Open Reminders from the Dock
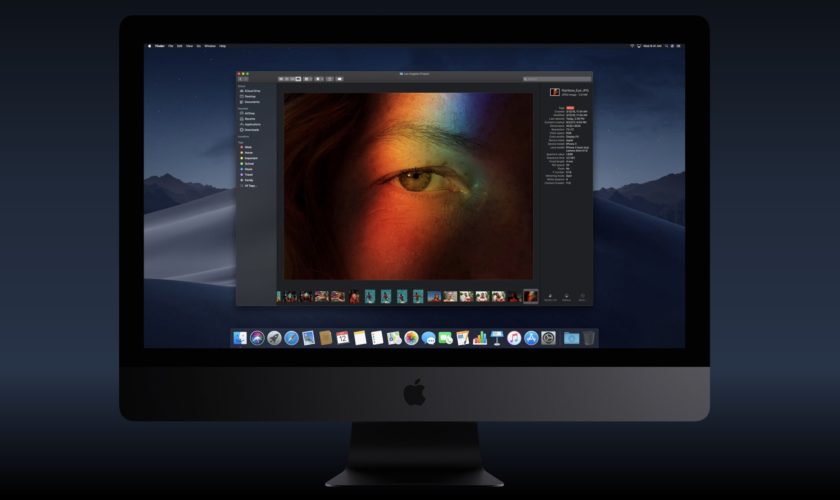This screenshot has width=840, height=500. pyautogui.click(x=377, y=338)
